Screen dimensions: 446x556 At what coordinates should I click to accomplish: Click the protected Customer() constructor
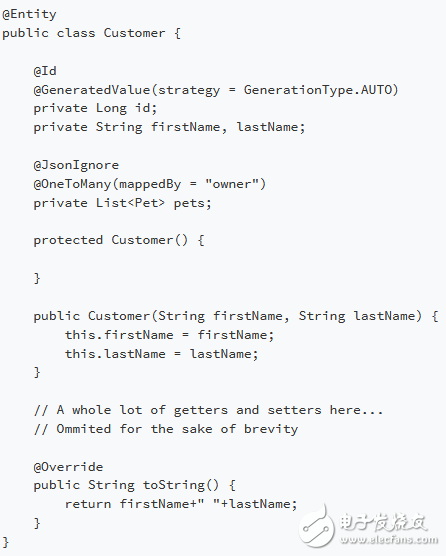(119, 240)
